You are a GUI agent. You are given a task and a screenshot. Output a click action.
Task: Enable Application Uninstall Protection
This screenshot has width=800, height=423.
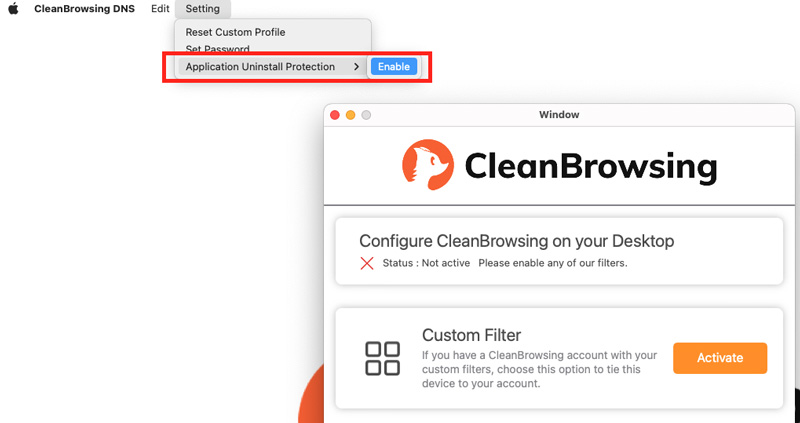394,67
